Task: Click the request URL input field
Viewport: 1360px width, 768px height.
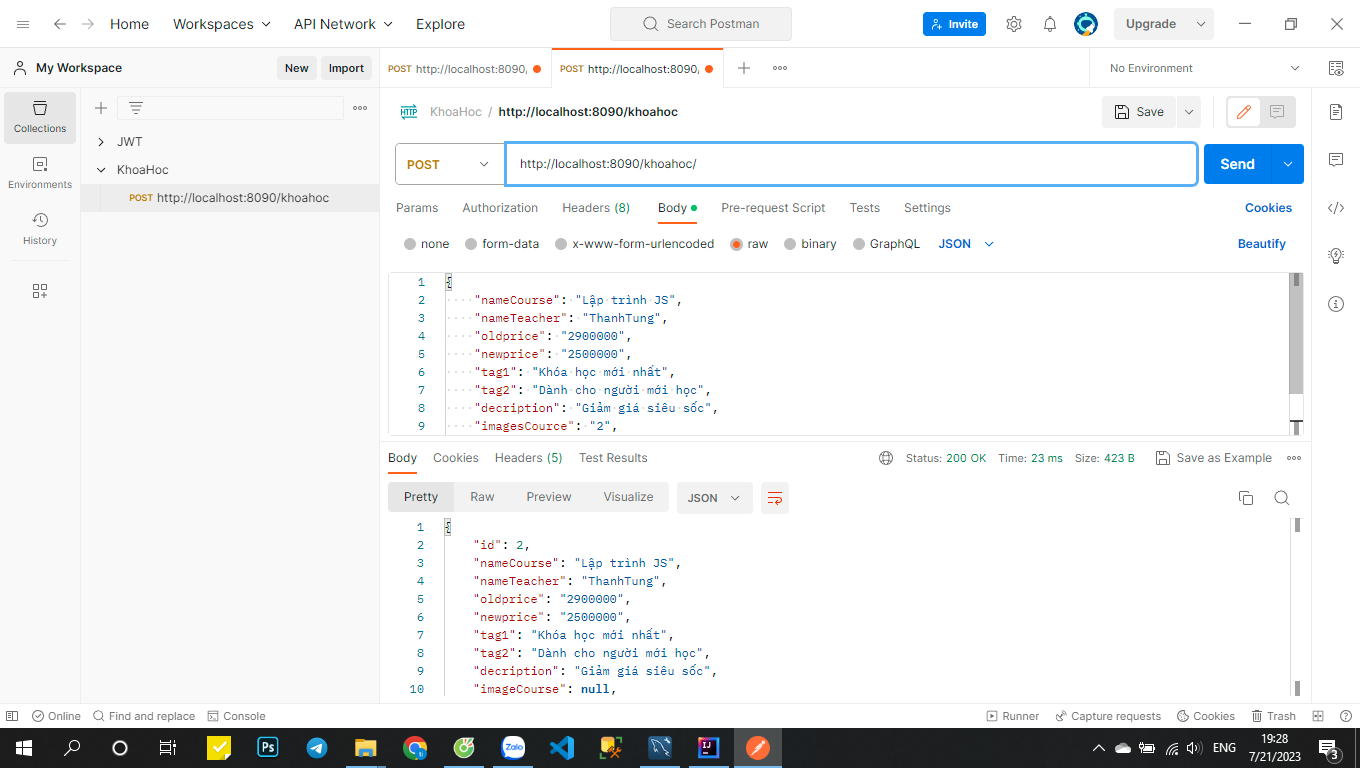Action: click(x=850, y=164)
